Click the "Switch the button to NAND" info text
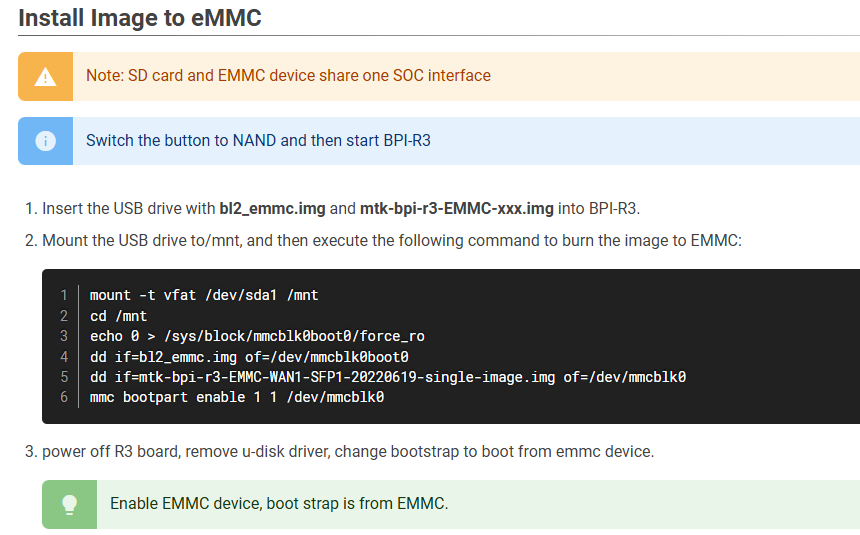 (258, 141)
